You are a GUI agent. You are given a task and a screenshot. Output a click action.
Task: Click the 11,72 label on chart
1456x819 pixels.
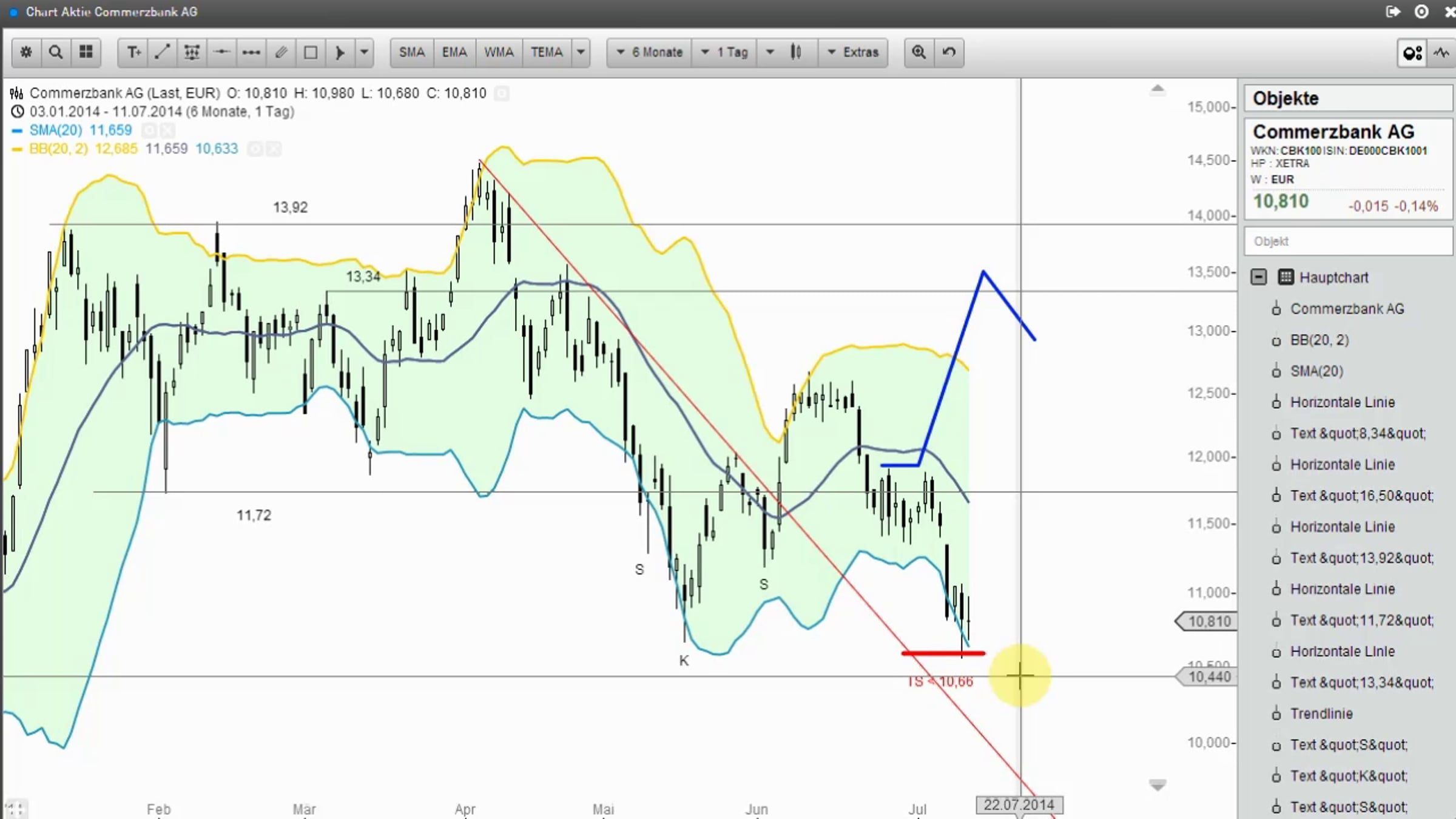[x=254, y=515]
